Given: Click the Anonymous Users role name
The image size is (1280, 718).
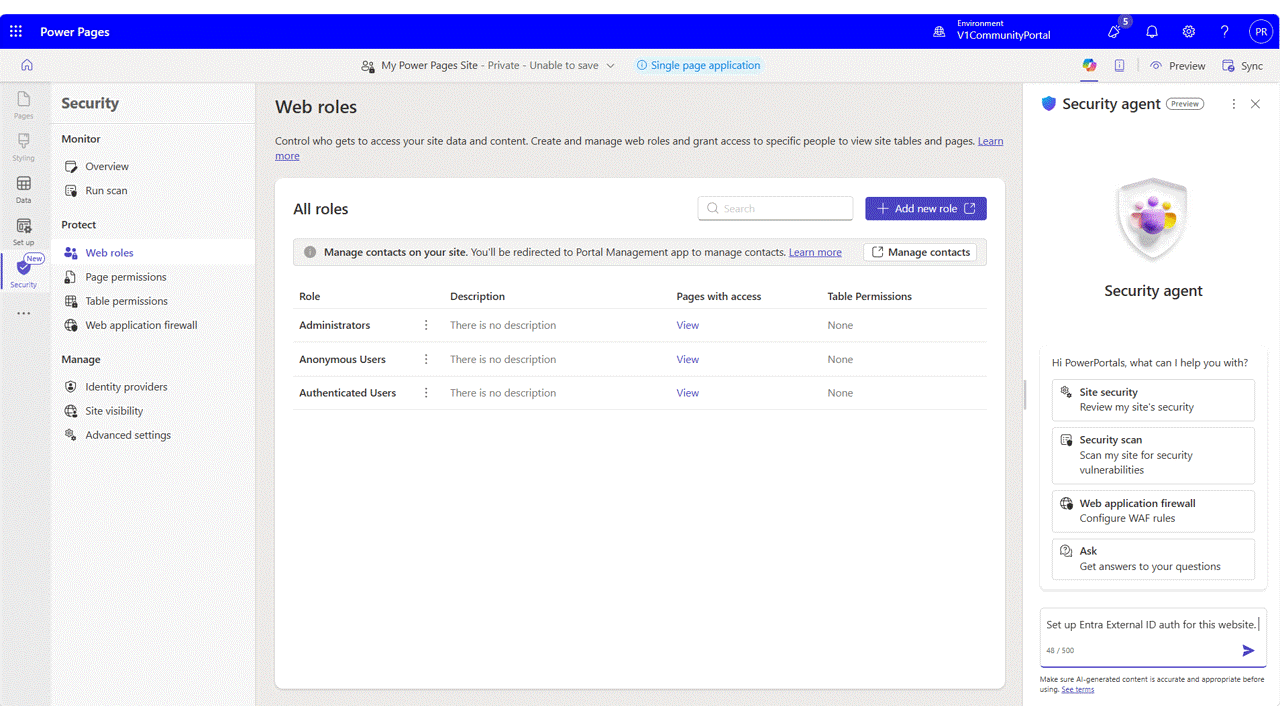Looking at the screenshot, I should (342, 359).
